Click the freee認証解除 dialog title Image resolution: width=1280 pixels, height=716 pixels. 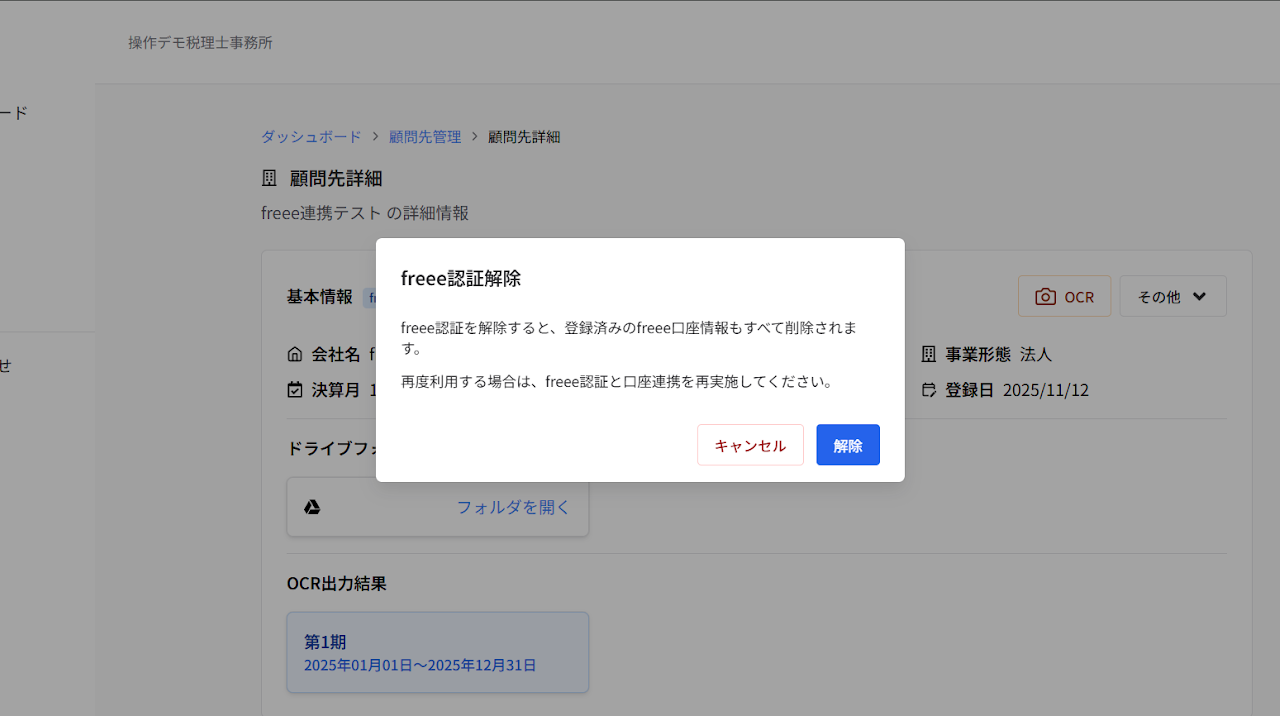pos(461,278)
